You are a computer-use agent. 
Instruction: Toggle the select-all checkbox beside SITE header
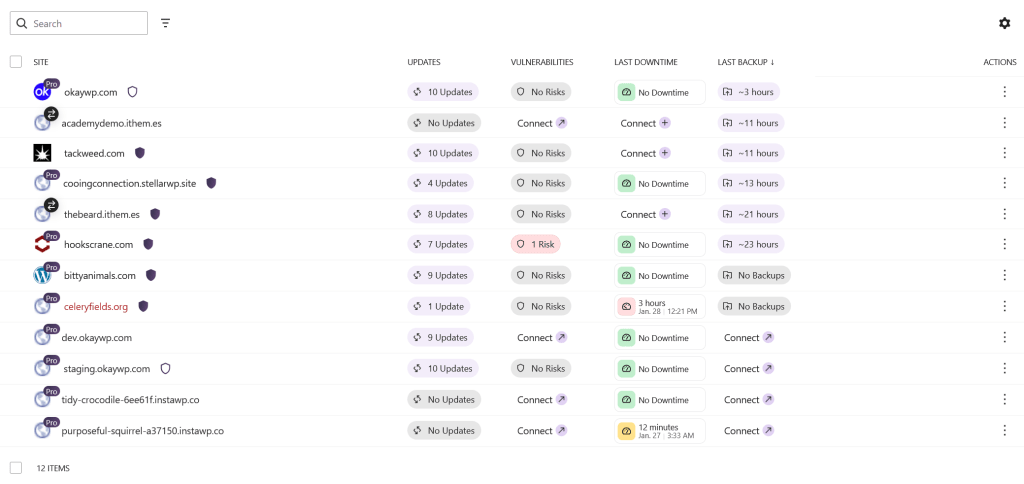pos(16,62)
